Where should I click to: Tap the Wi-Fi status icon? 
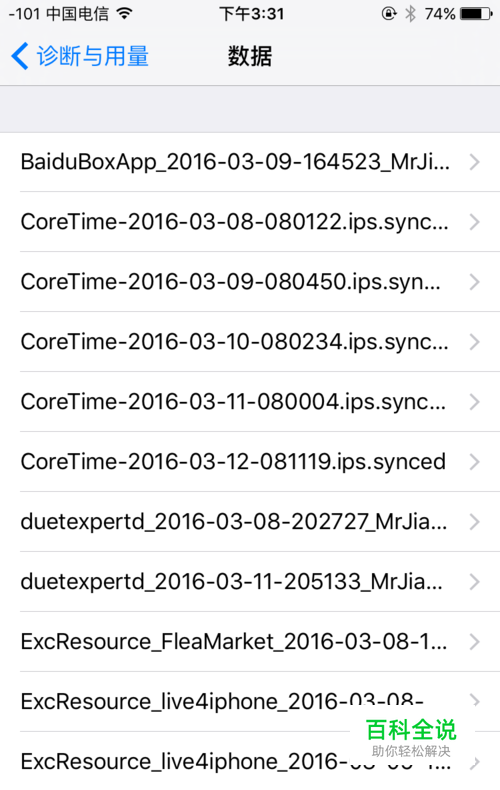coord(124,13)
